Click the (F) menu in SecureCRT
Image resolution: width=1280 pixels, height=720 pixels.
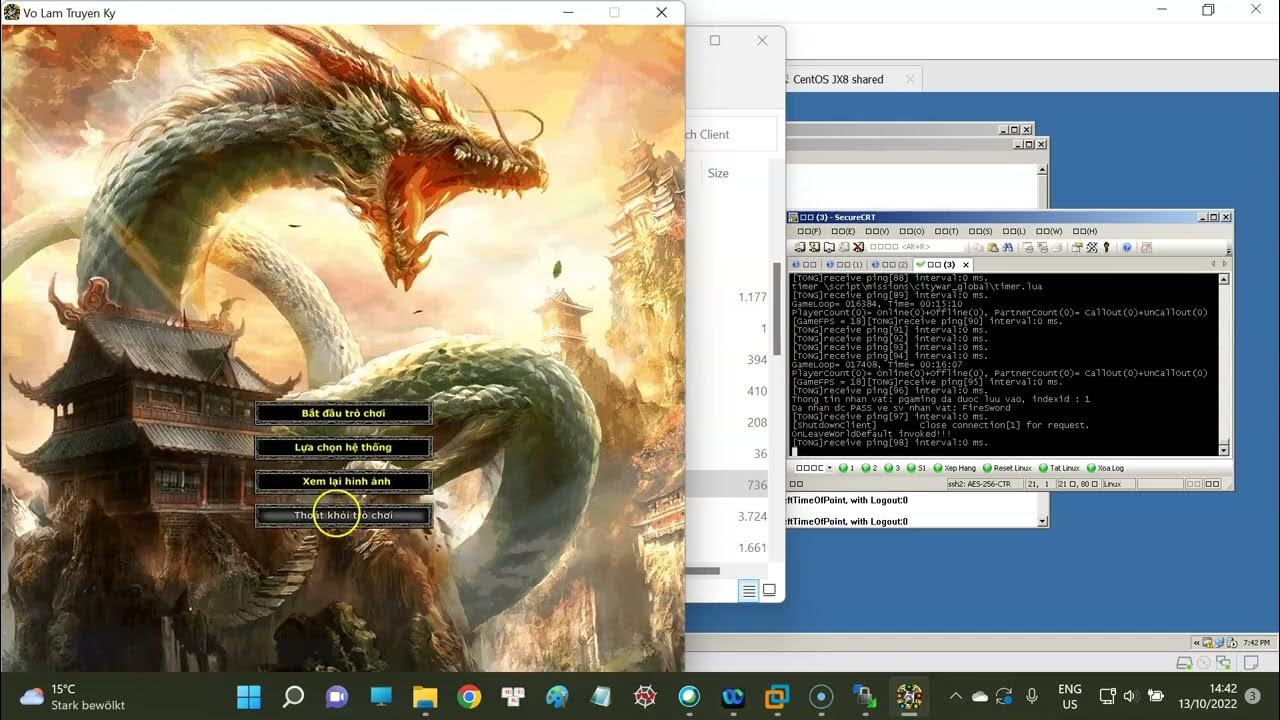[x=809, y=231]
